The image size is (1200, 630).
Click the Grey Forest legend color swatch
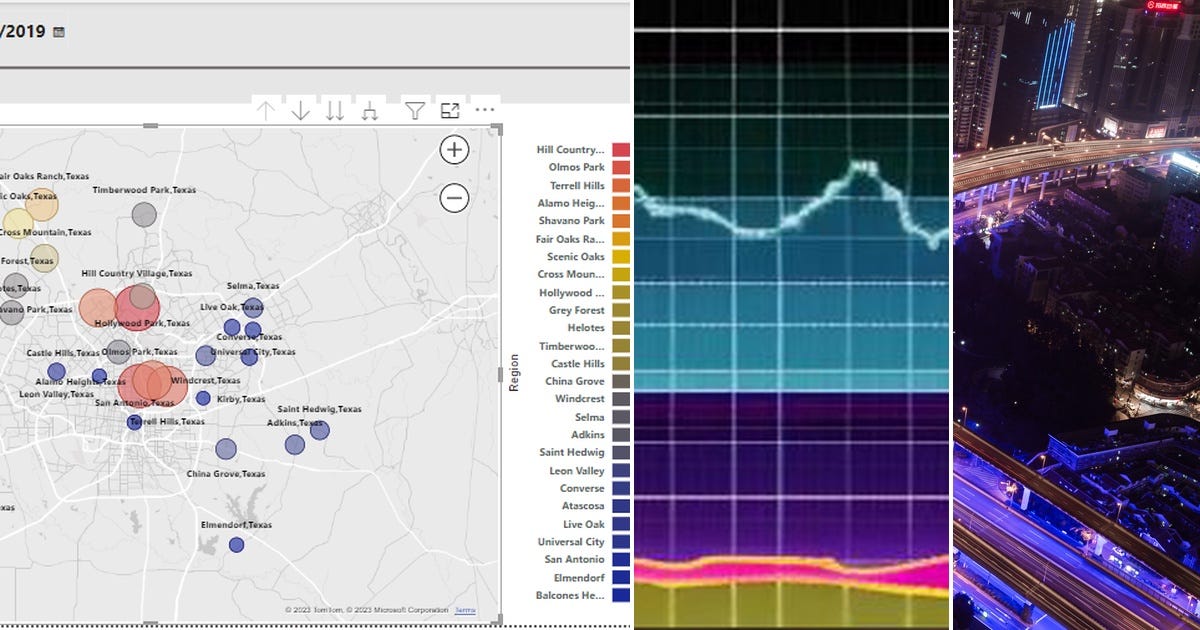621,310
